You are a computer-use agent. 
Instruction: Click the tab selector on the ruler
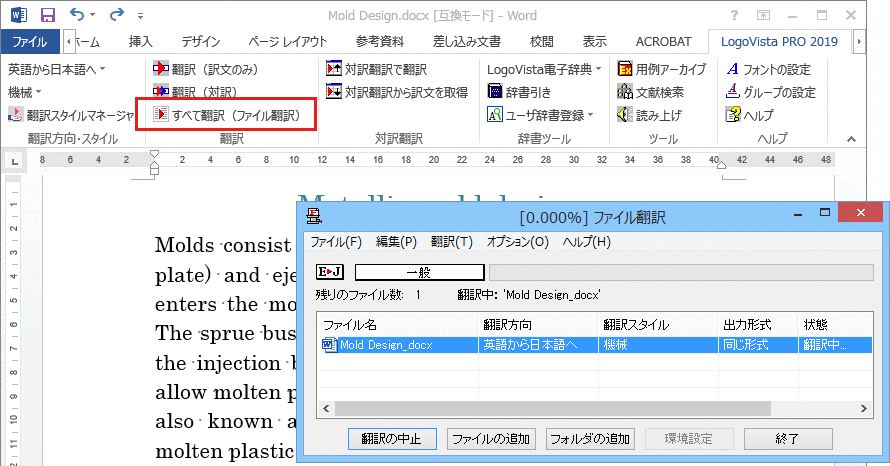pos(15,162)
